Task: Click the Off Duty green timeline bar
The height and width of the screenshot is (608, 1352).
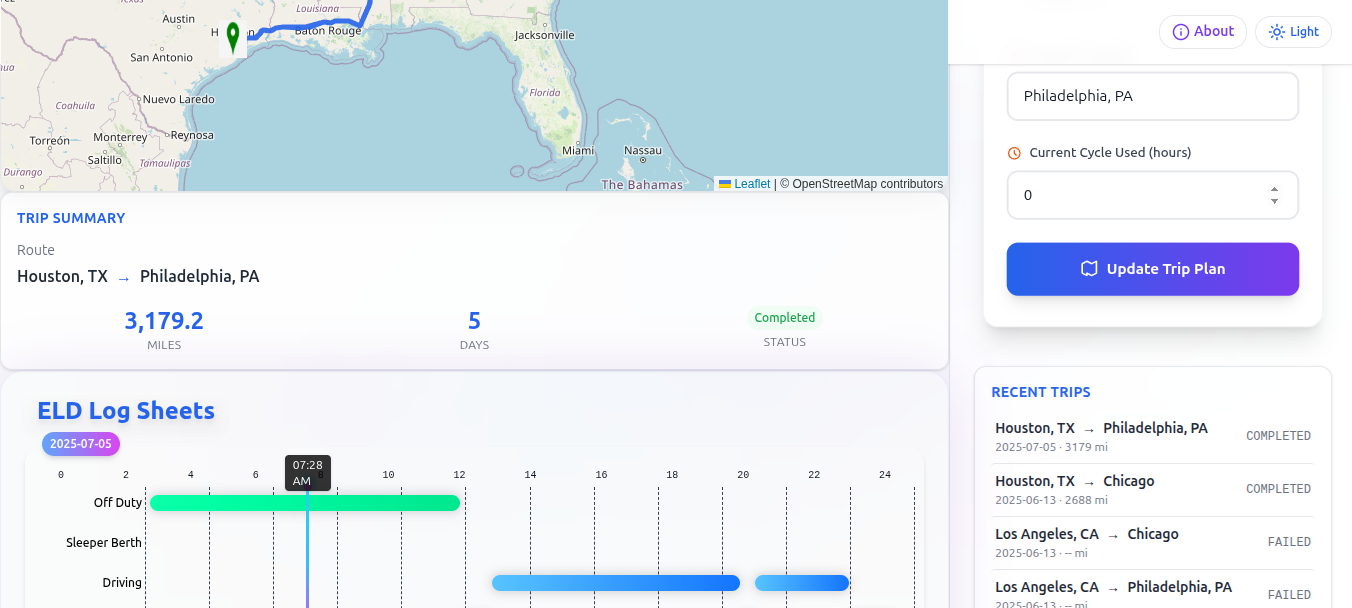Action: pyautogui.click(x=305, y=503)
